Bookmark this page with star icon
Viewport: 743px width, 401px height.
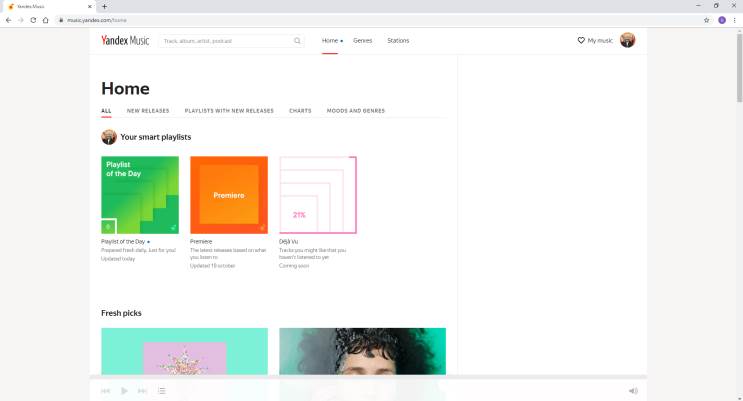pyautogui.click(x=706, y=20)
